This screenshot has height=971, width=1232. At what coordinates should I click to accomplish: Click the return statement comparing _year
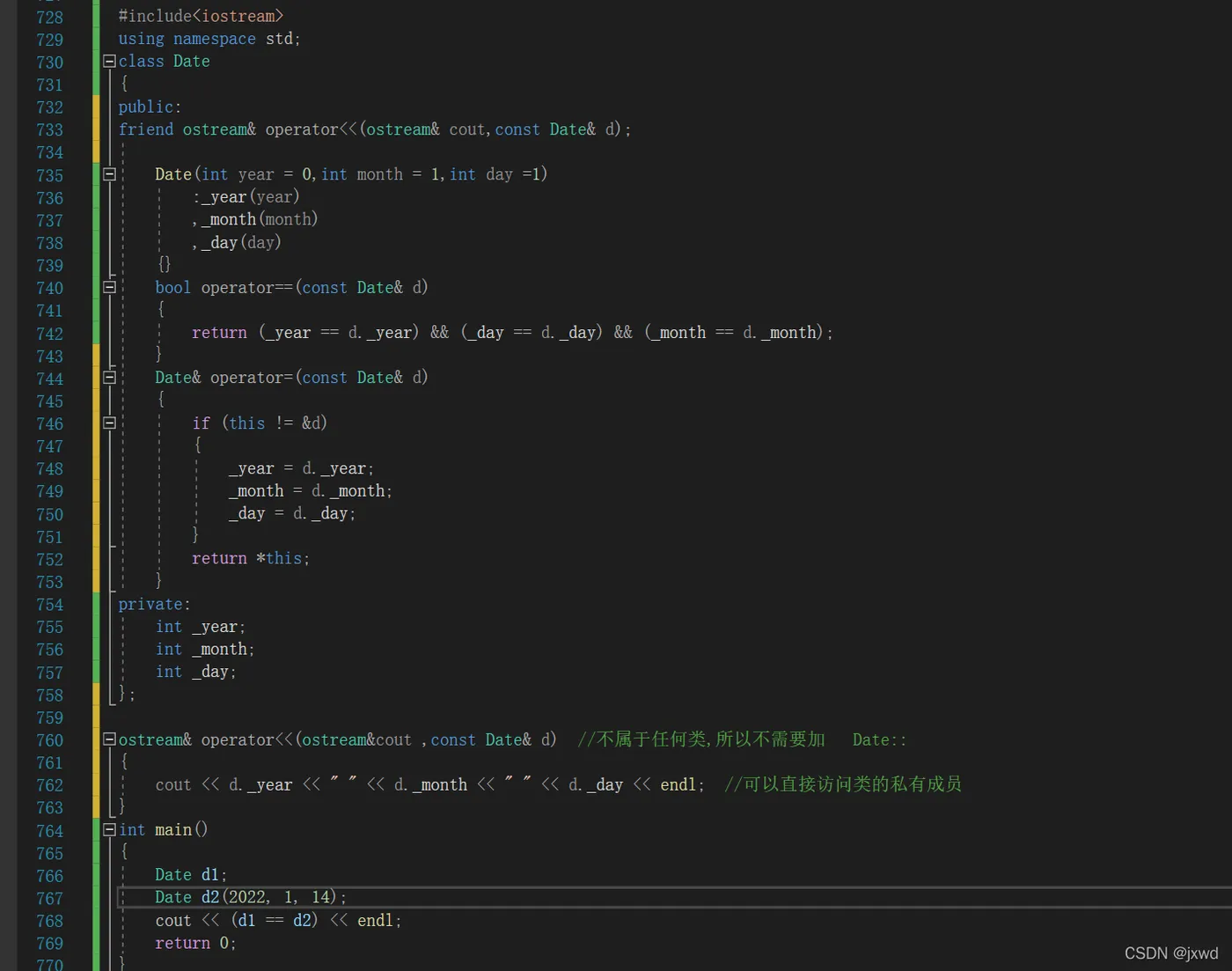[x=512, y=333]
